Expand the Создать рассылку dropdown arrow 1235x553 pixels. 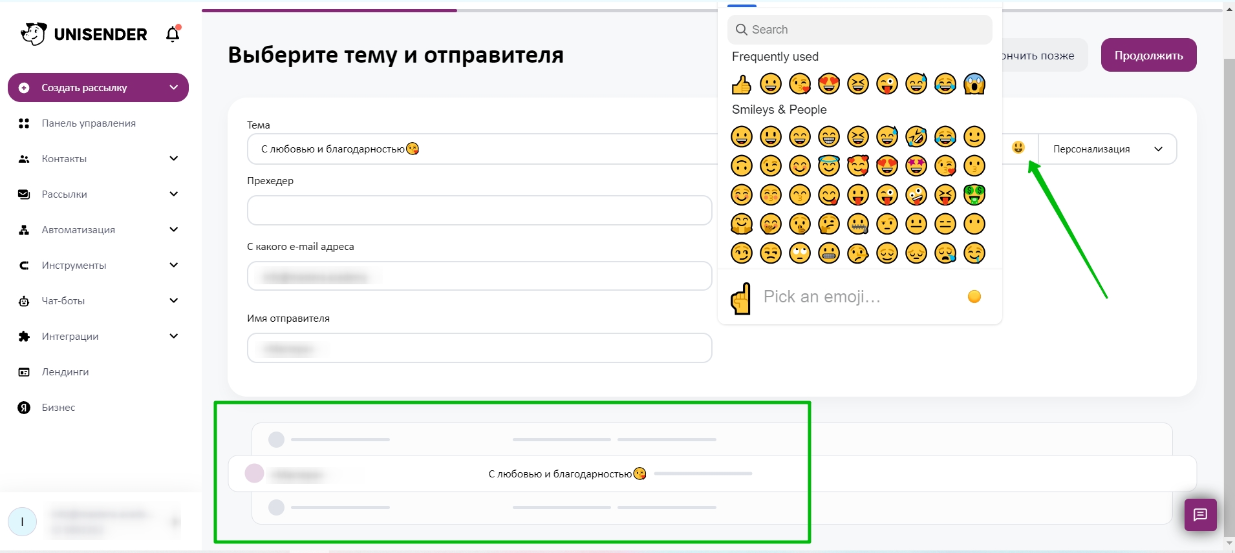(174, 88)
